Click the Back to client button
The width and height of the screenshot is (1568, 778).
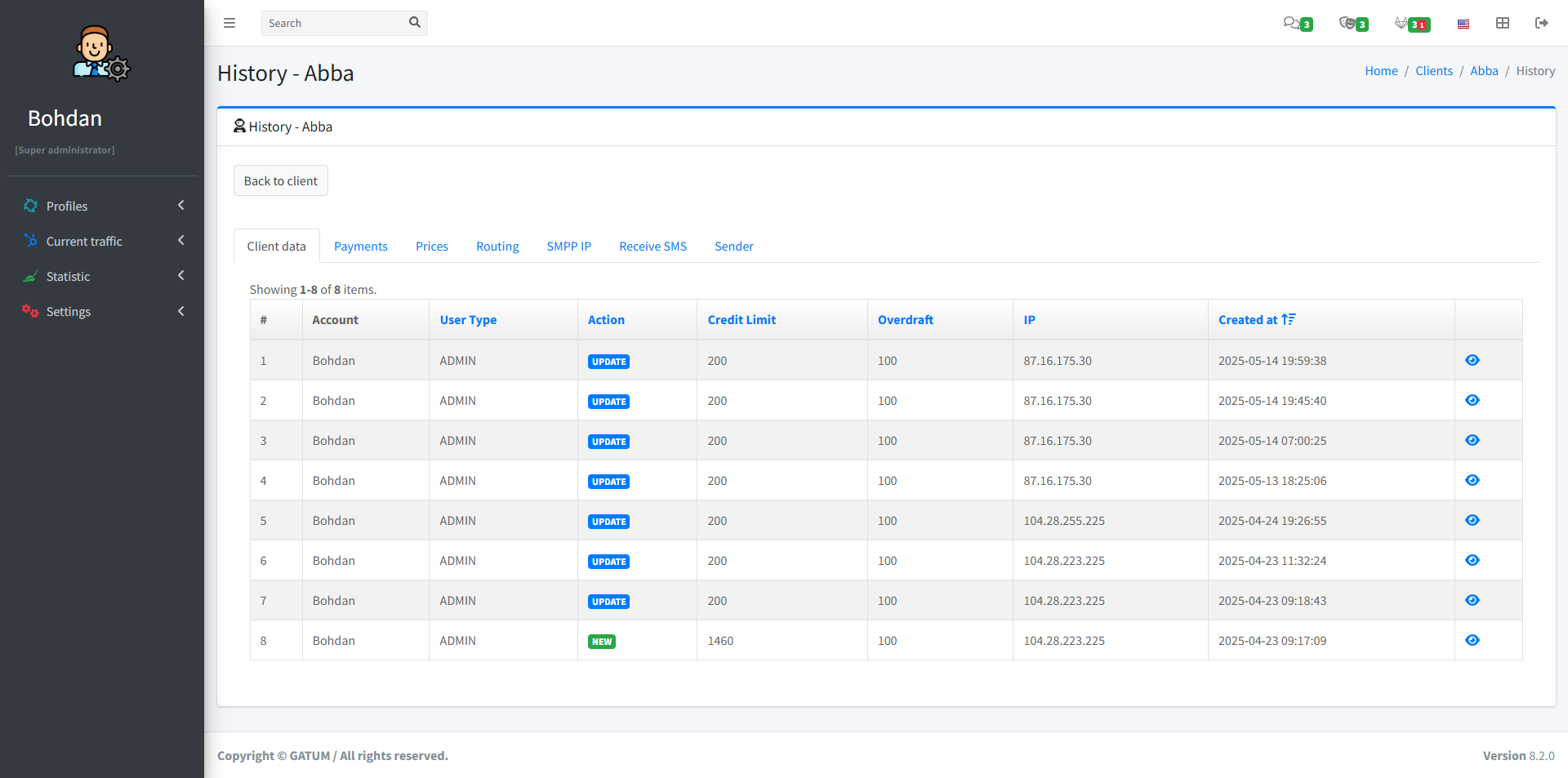[x=280, y=180]
